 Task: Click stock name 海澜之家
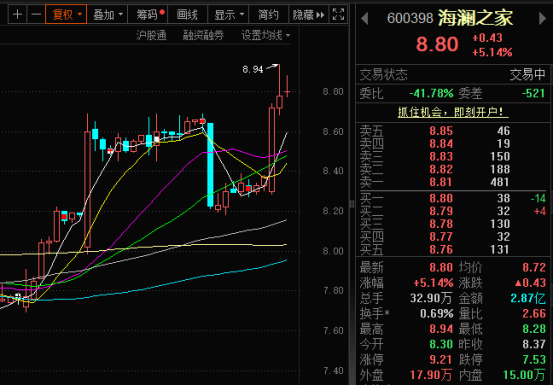[x=475, y=18]
